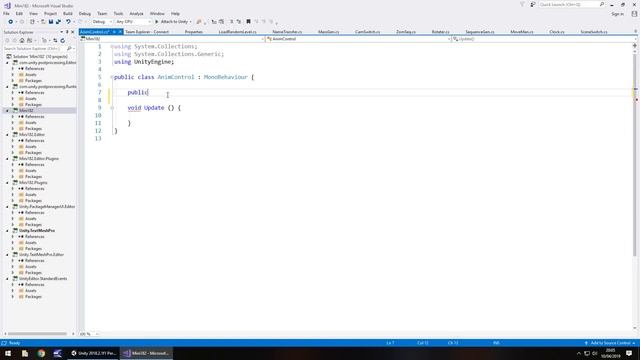Open the Analyze menu

point(136,13)
